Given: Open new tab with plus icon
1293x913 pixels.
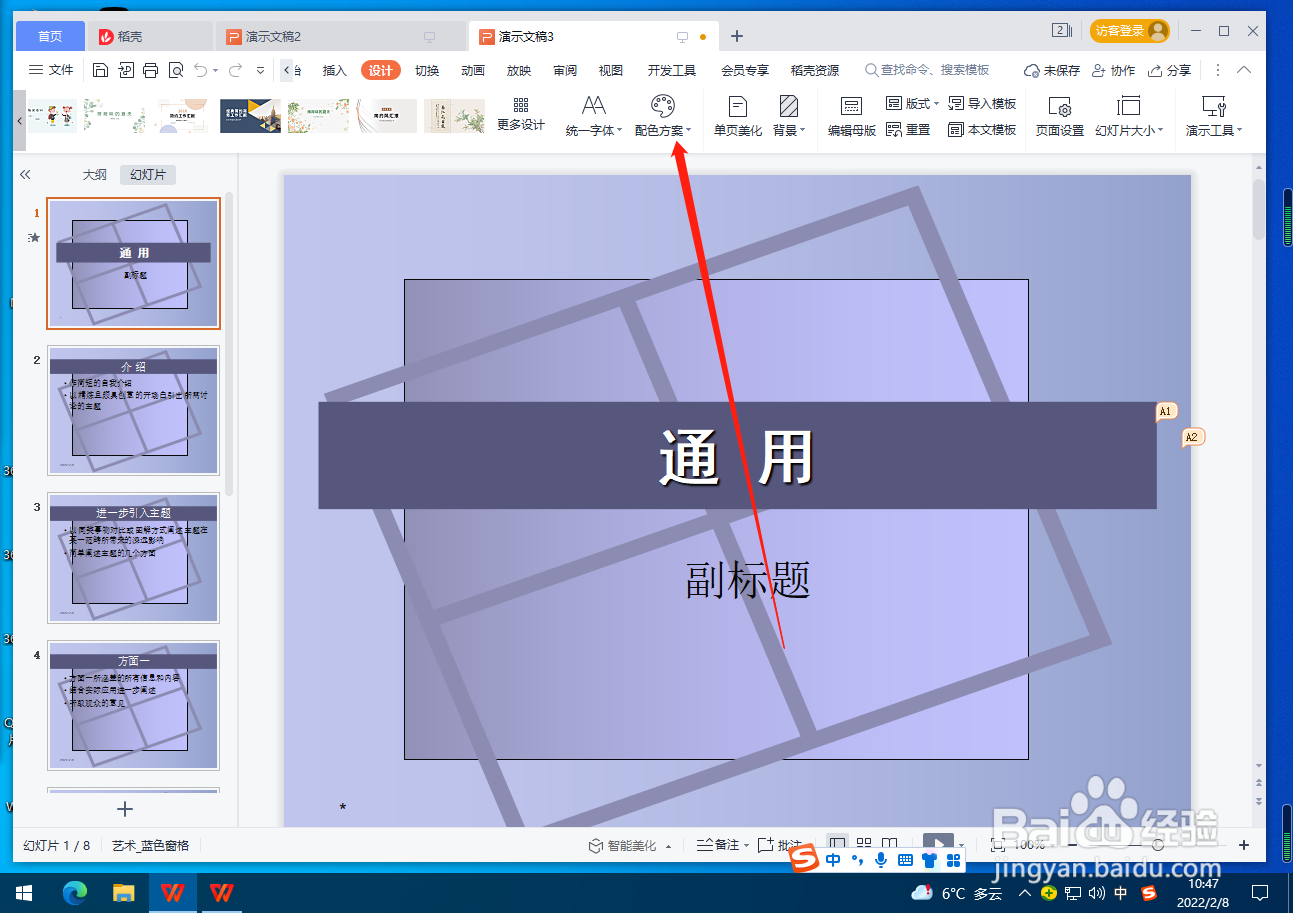Looking at the screenshot, I should pyautogui.click(x=737, y=36).
